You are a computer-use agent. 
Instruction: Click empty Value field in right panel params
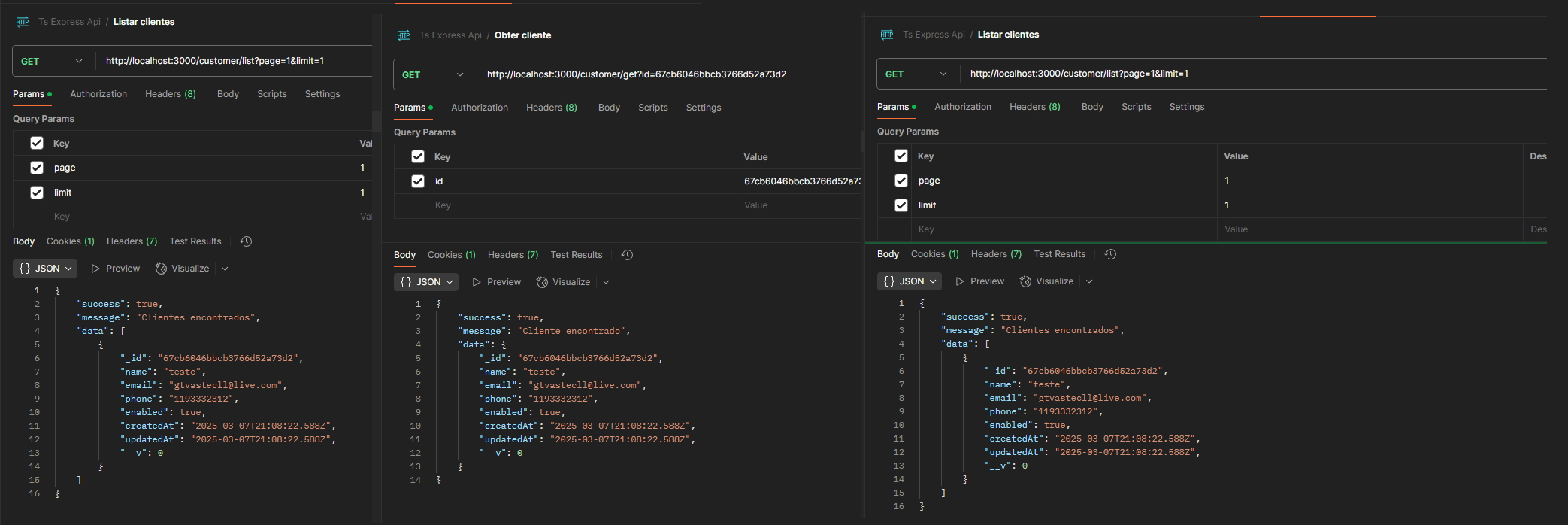click(x=1370, y=229)
